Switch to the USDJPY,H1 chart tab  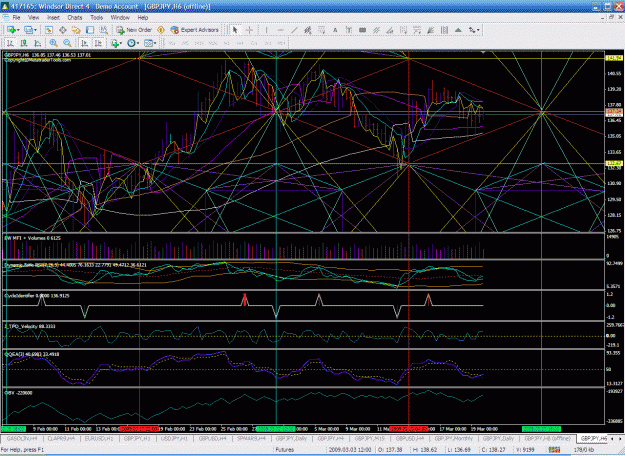click(x=174, y=438)
